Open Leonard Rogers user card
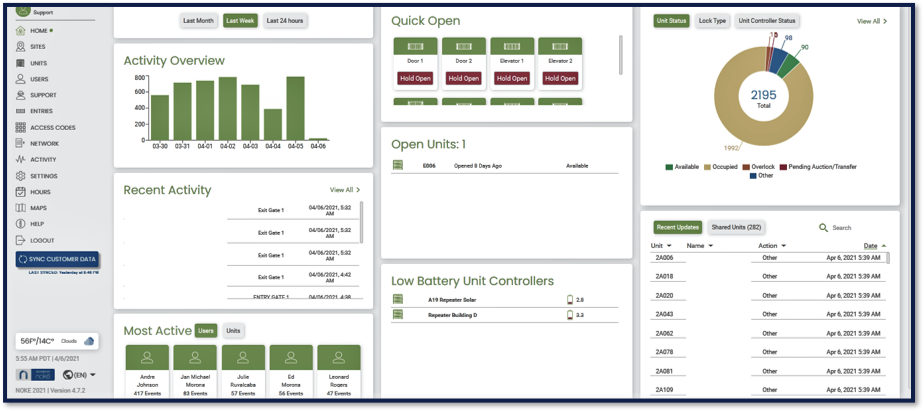 tap(339, 371)
